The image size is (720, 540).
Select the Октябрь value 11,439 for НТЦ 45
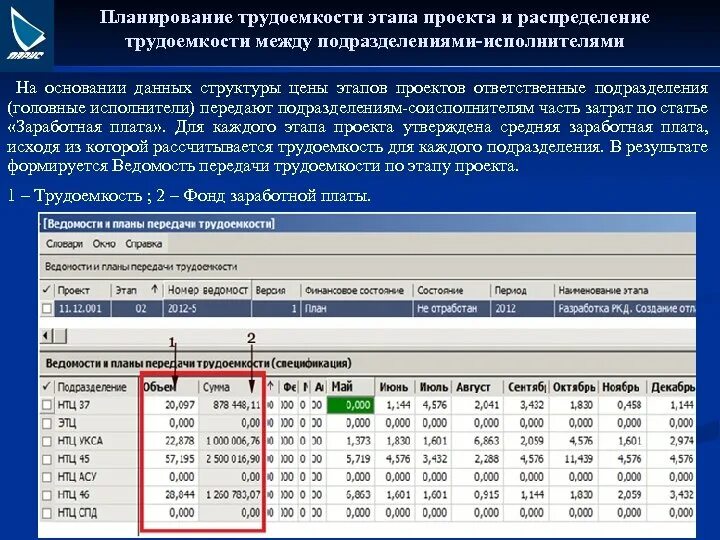click(579, 459)
